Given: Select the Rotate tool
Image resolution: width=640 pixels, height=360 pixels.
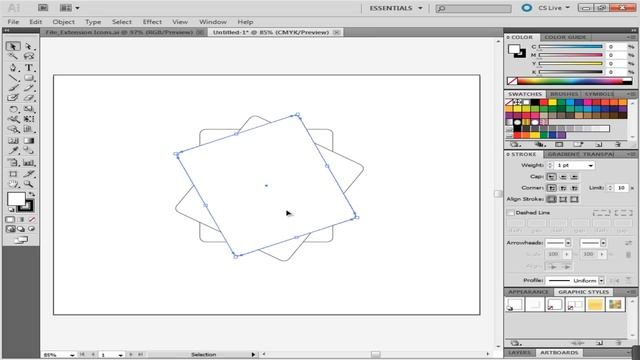Looking at the screenshot, I should pos(13,109).
